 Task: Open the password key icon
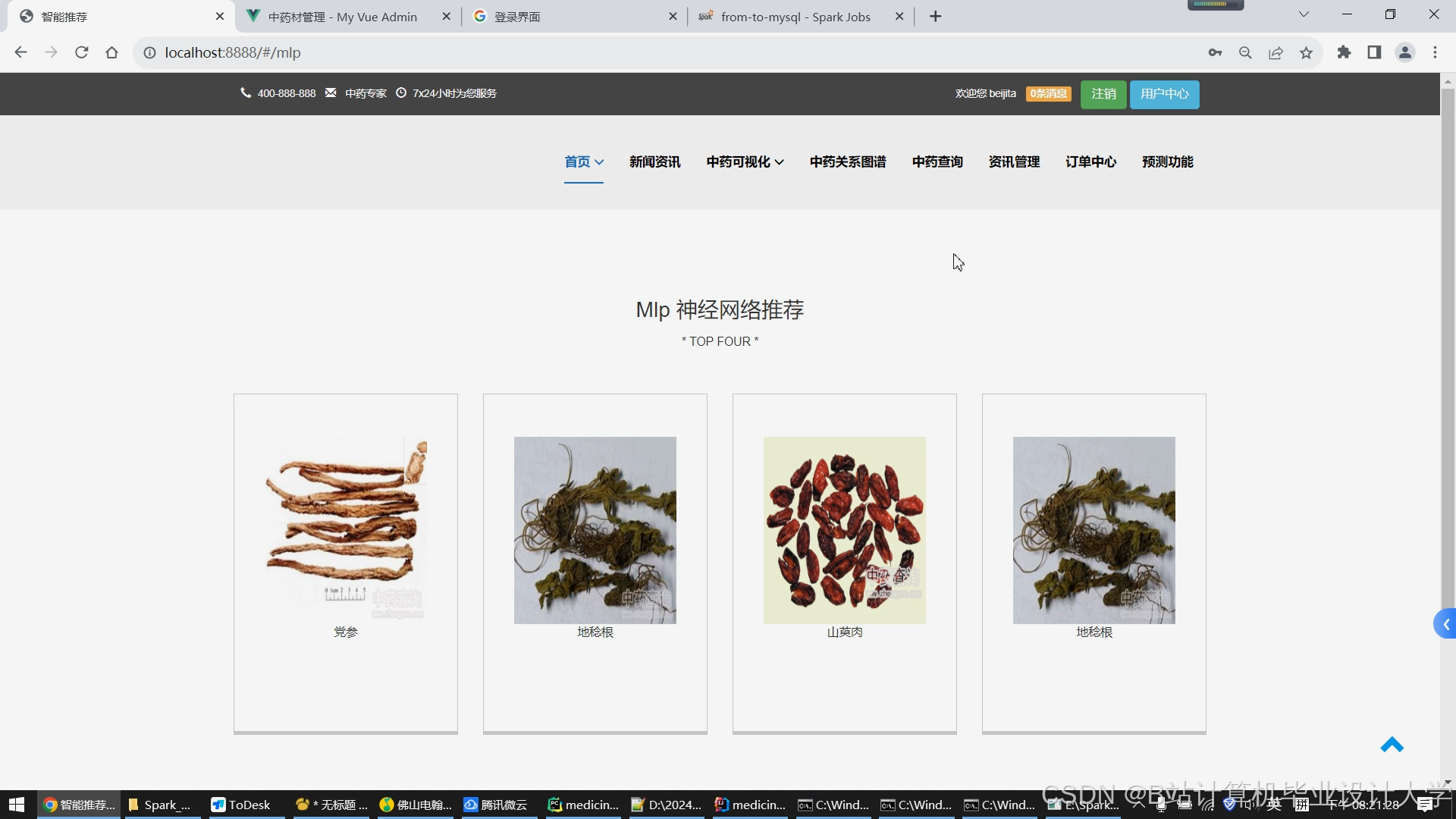click(1215, 53)
